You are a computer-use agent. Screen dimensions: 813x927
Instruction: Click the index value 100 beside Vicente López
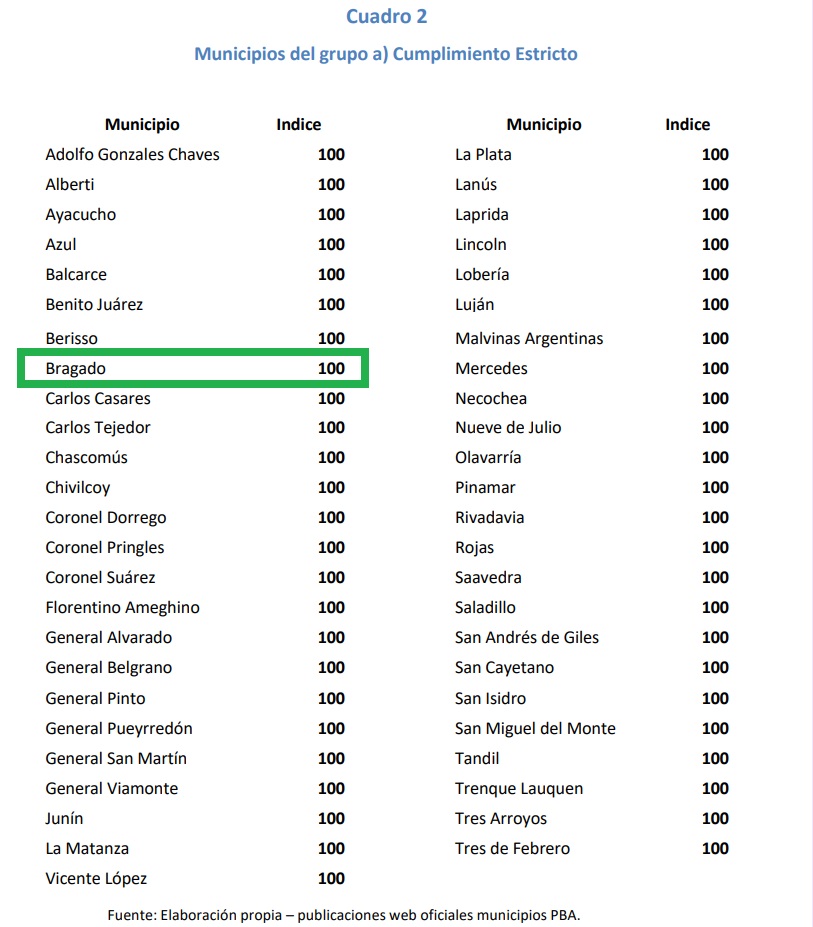(x=331, y=878)
